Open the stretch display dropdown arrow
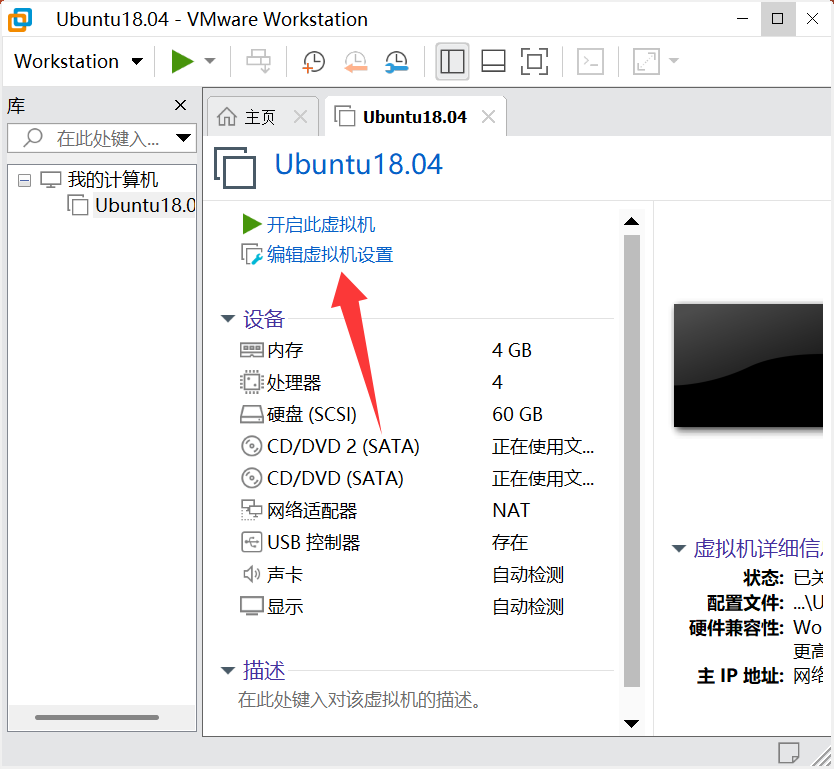The height and width of the screenshot is (769, 834). 674,61
